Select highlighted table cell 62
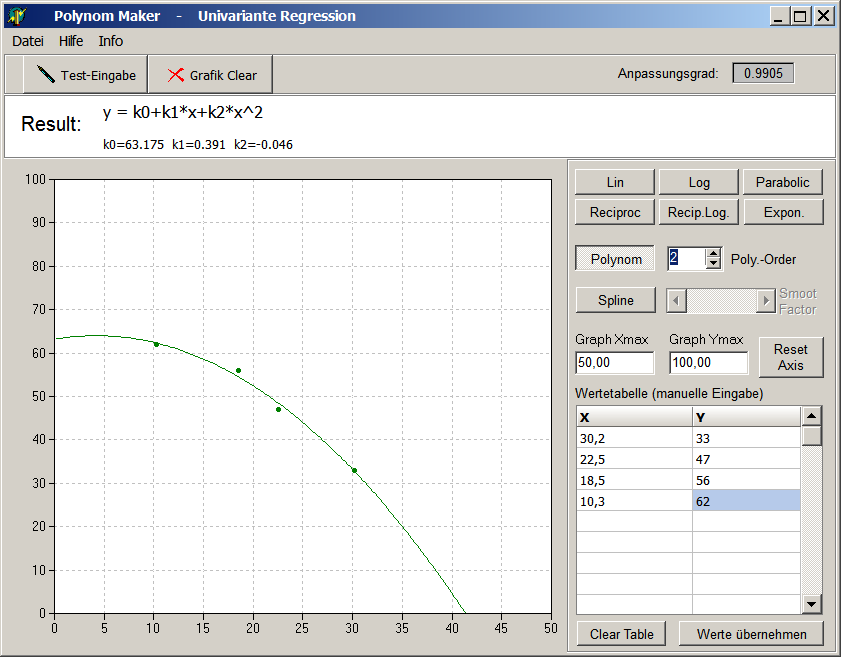Image resolution: width=841 pixels, height=657 pixels. (746, 500)
